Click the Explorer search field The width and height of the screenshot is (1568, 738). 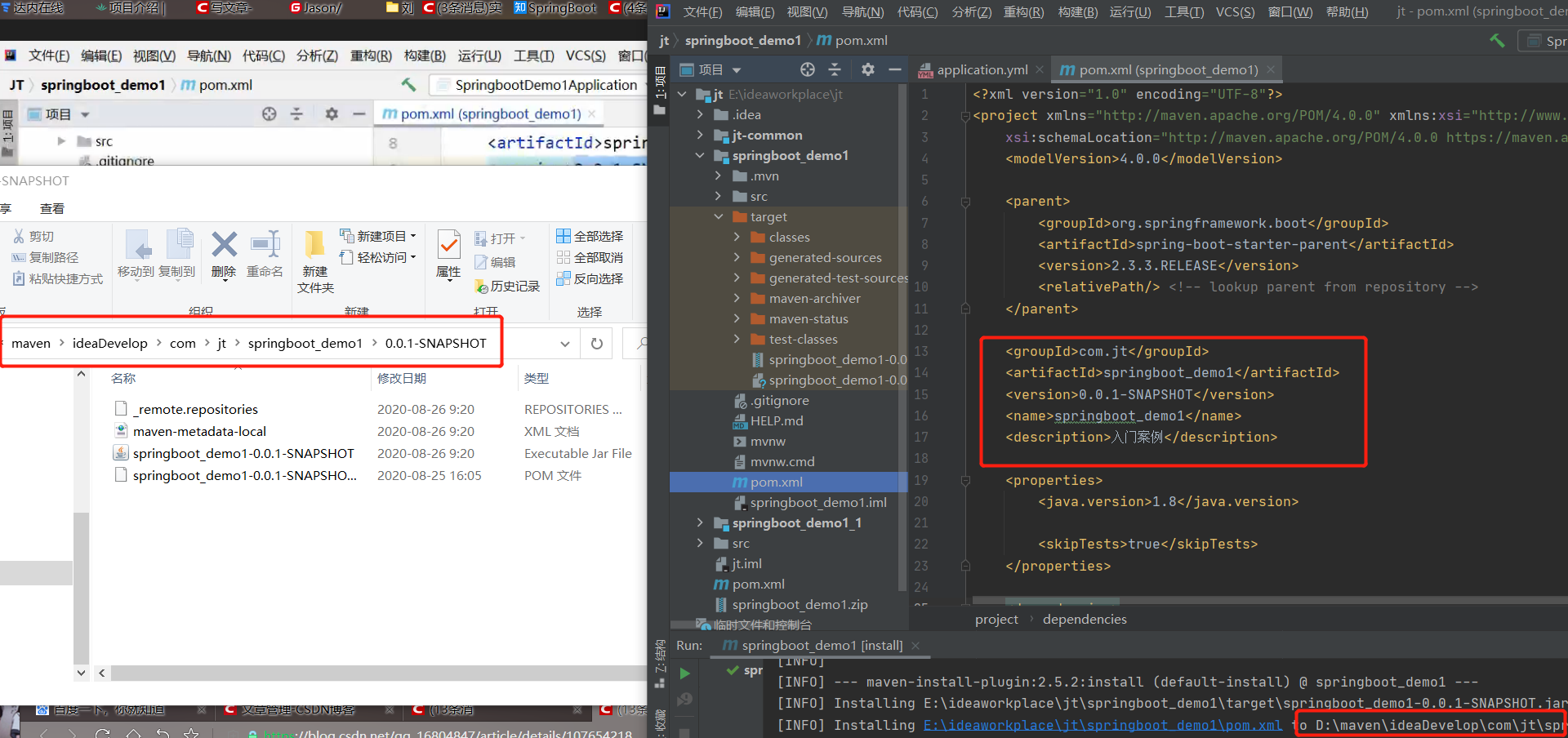(635, 344)
